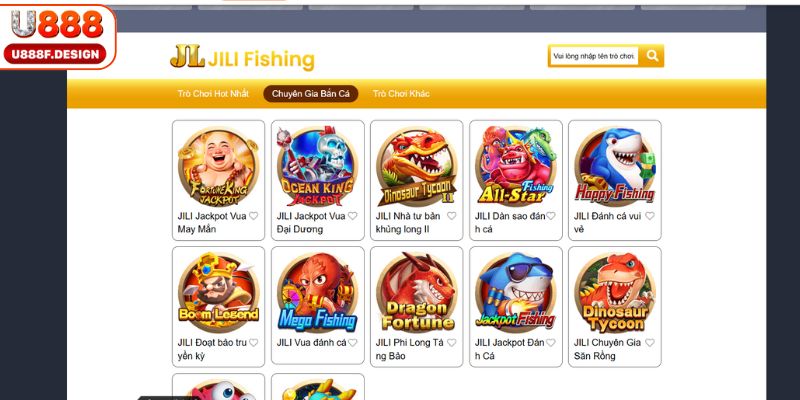Open the Jackpot Fishing shark icon
Screen dimensions: 800x400
[516, 293]
